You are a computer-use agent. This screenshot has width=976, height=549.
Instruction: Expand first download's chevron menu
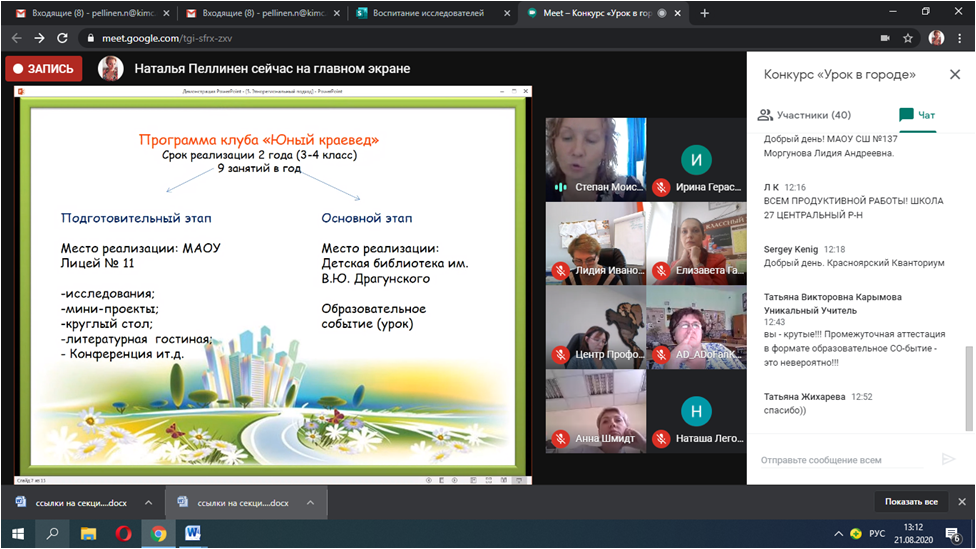point(148,503)
